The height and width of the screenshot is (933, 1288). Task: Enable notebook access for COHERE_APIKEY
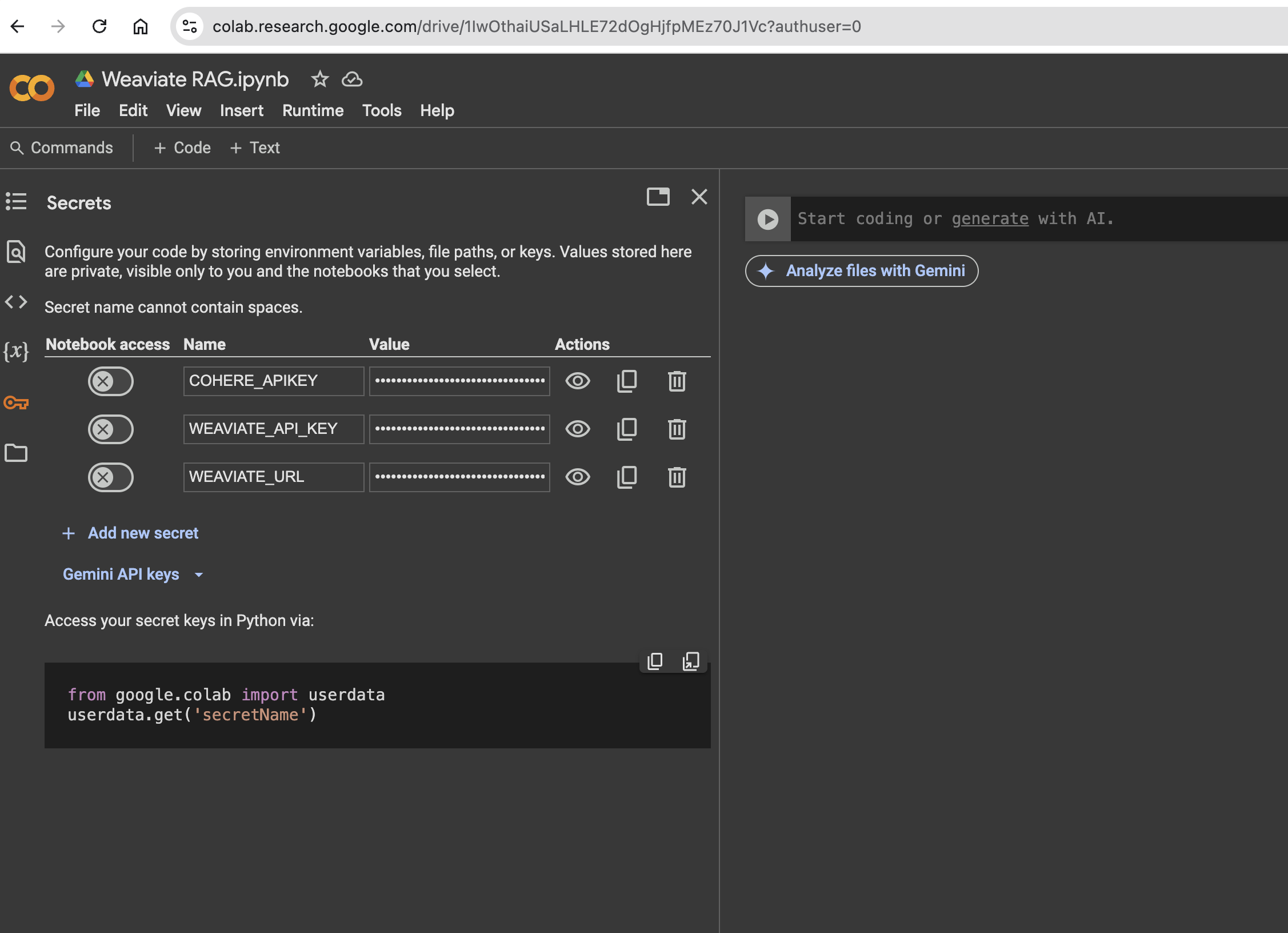point(110,381)
